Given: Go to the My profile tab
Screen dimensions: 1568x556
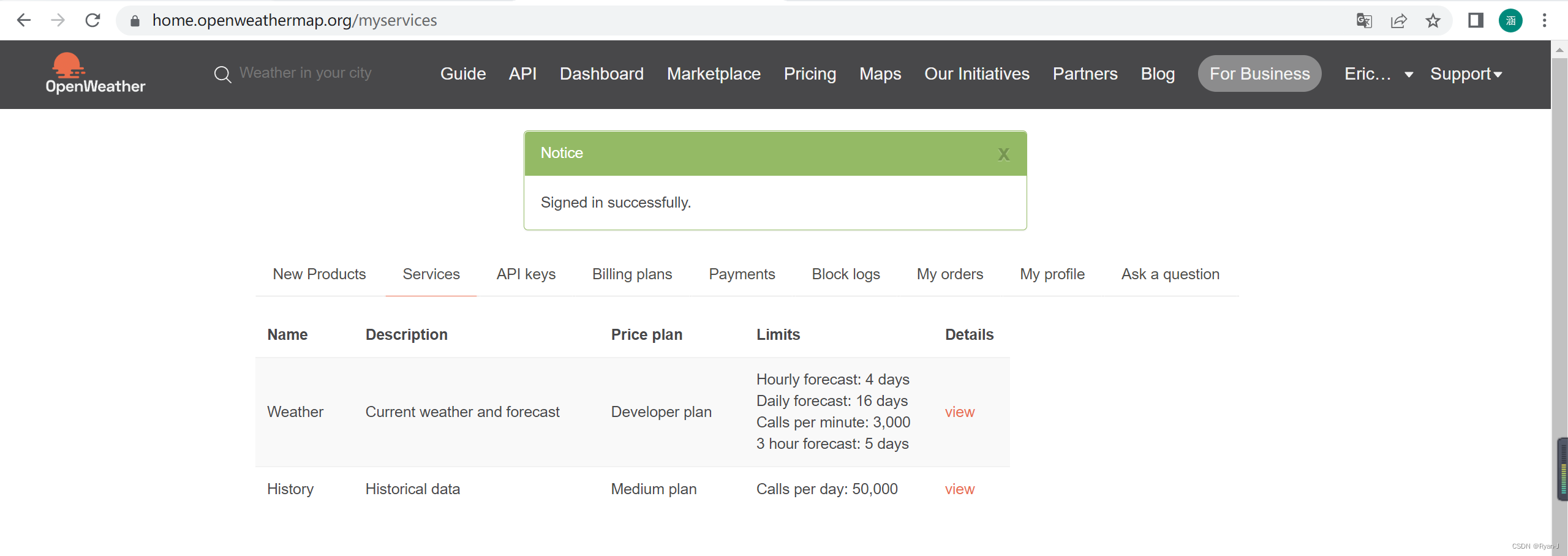Looking at the screenshot, I should (1052, 274).
